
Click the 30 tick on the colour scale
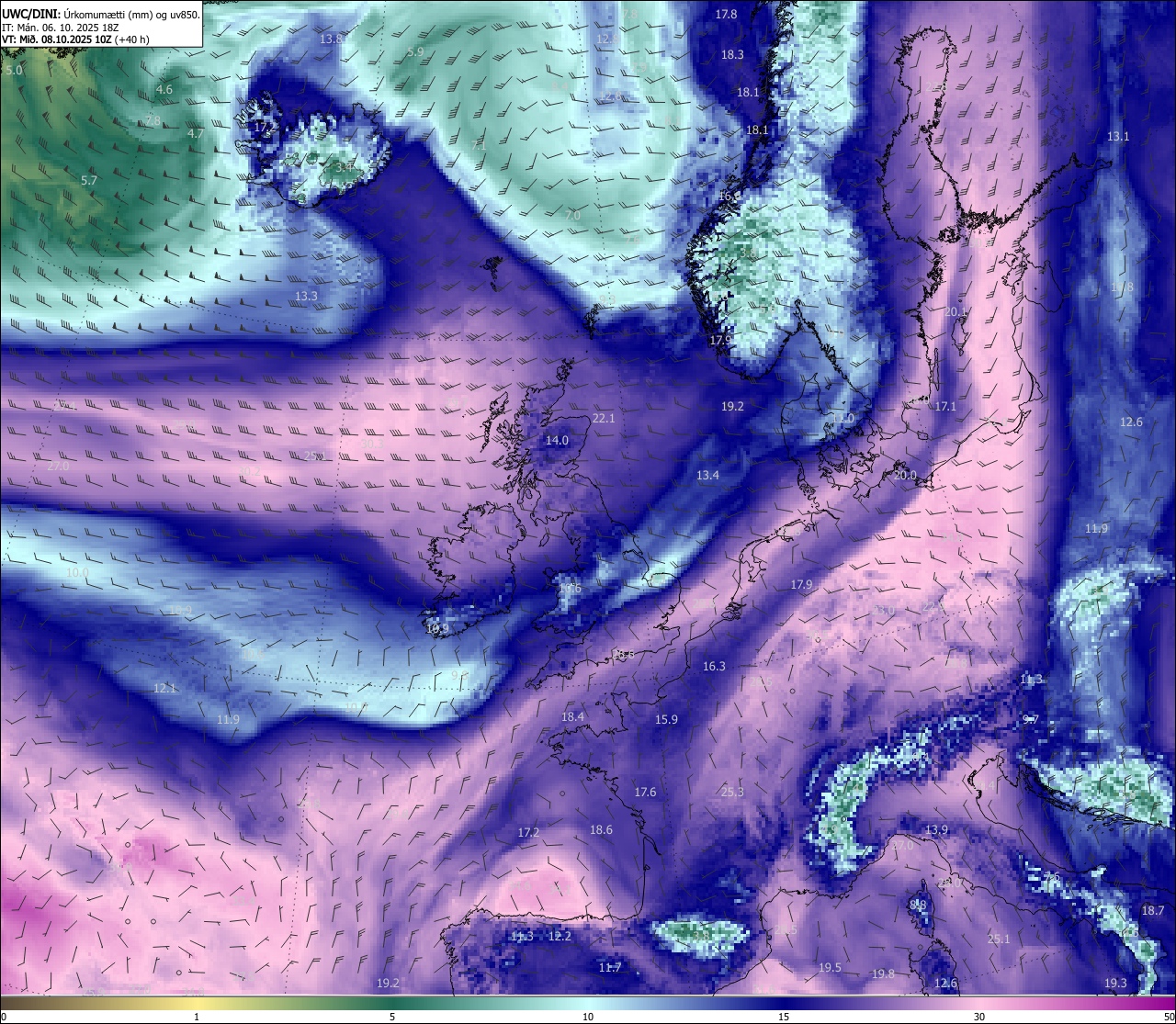tap(979, 1017)
